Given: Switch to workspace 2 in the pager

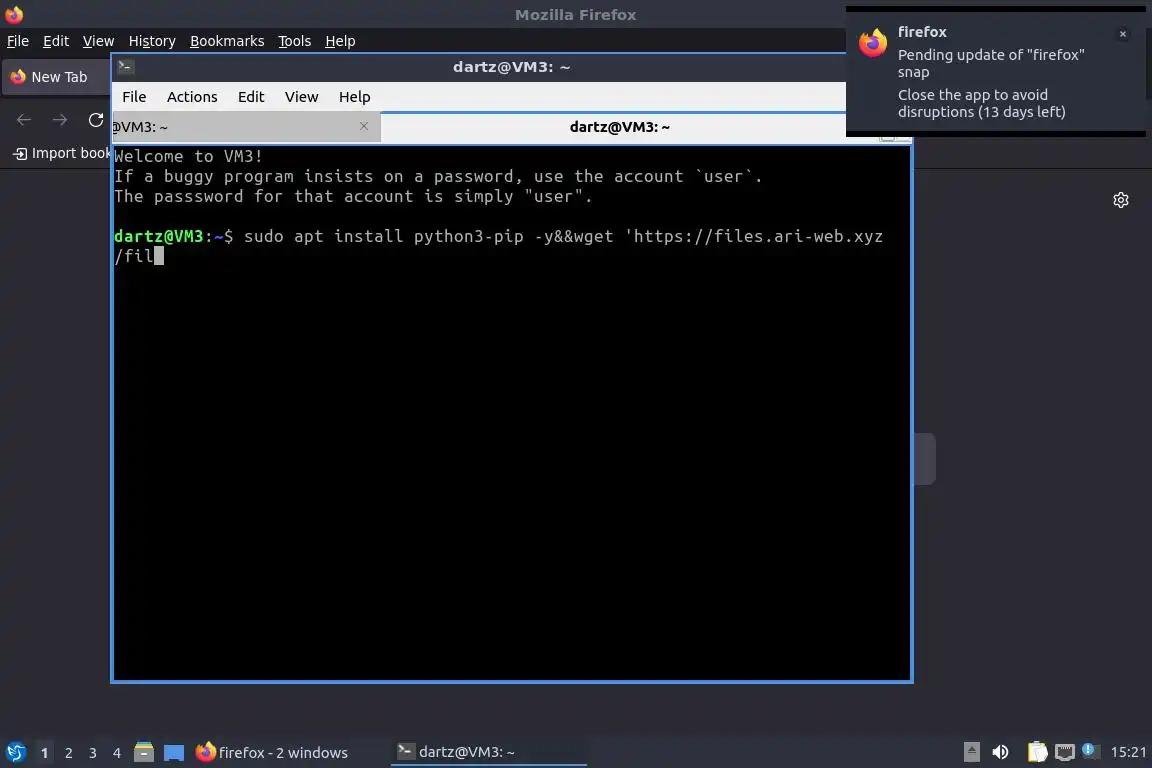Looking at the screenshot, I should 68,753.
